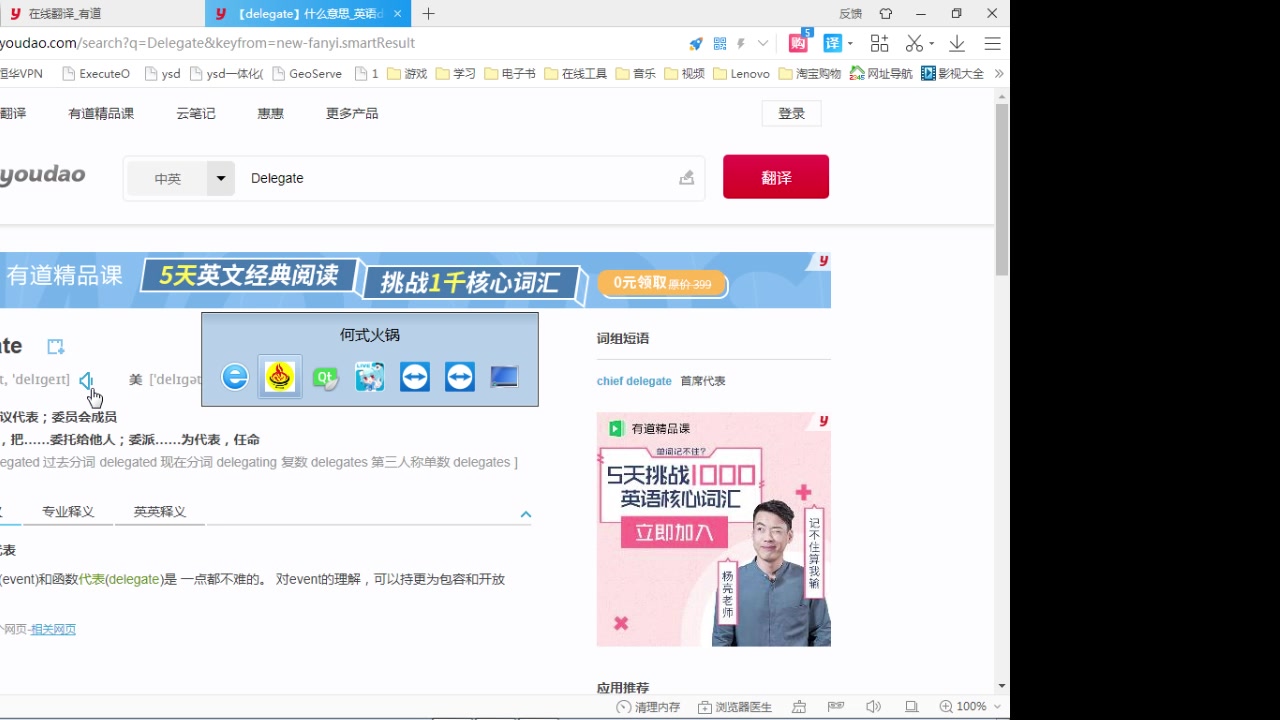Screen dimensions: 1280x720
Task: Open a new tab with plus button
Action: pos(429,14)
